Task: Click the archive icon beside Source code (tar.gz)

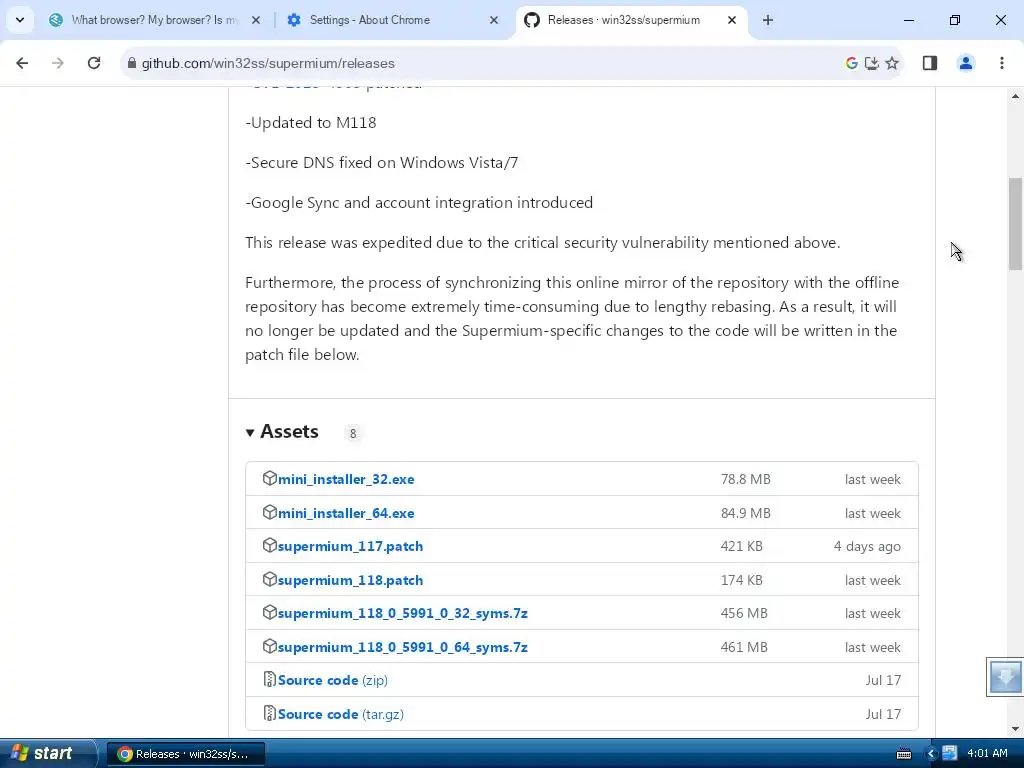Action: pos(270,713)
